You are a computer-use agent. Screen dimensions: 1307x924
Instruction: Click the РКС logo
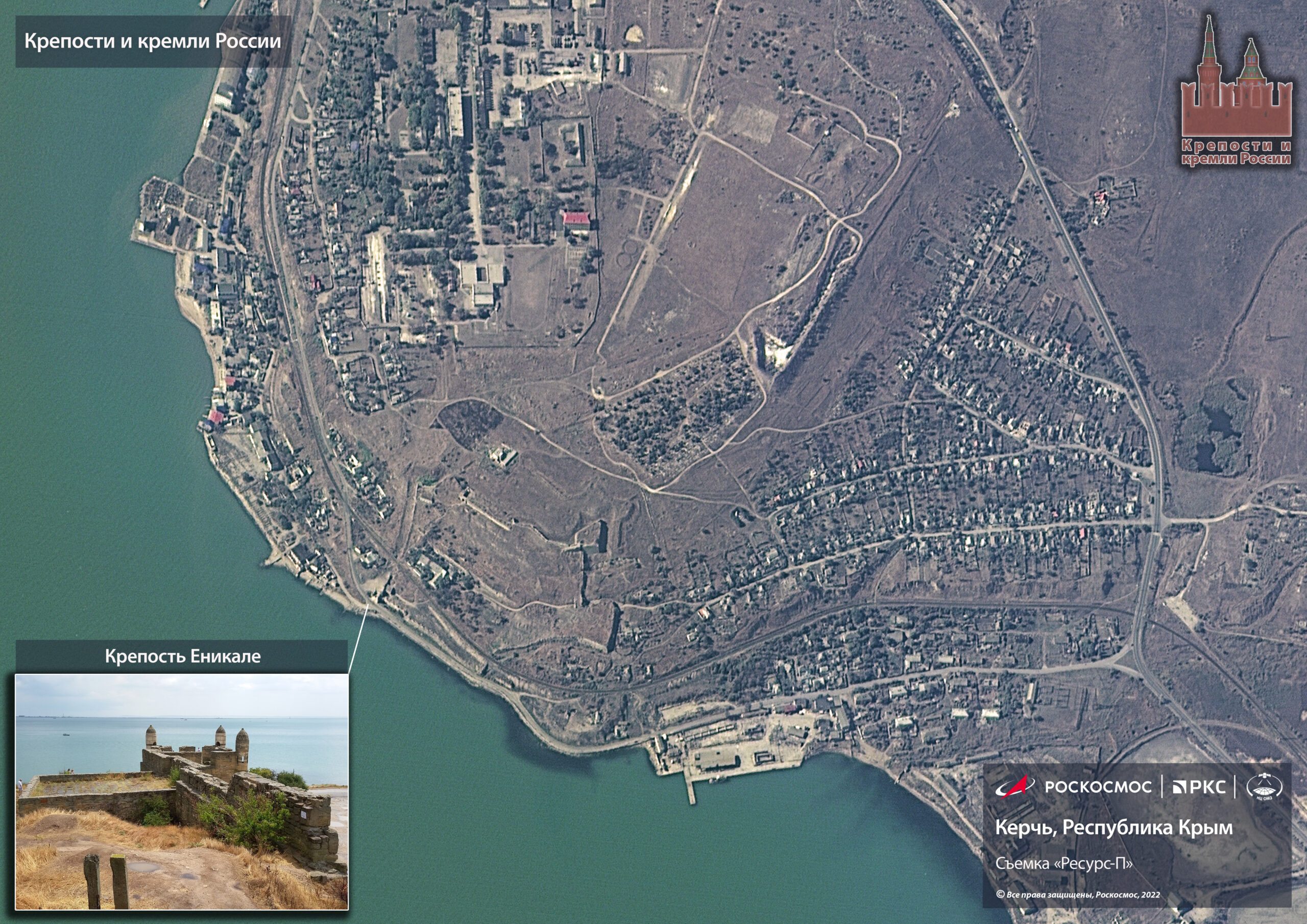[x=1199, y=787]
